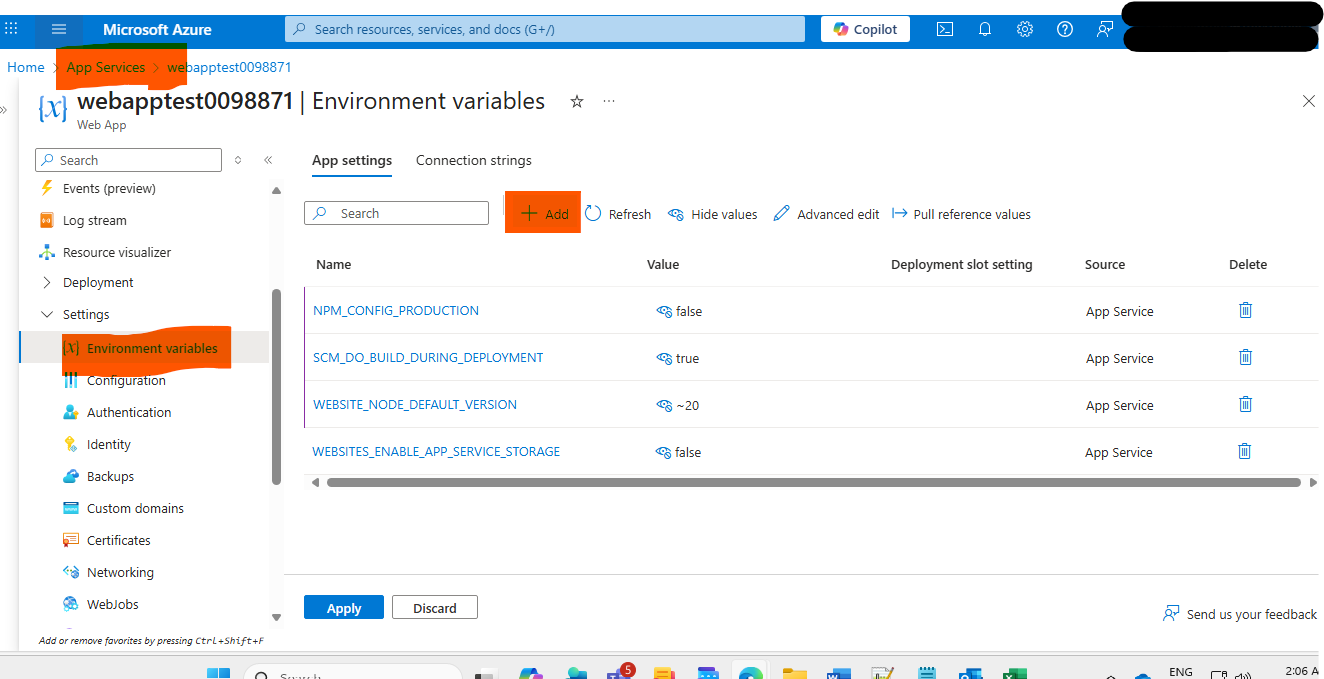Image resolution: width=1324 pixels, height=679 pixels.
Task: Launch Copilot from the header
Action: point(866,29)
